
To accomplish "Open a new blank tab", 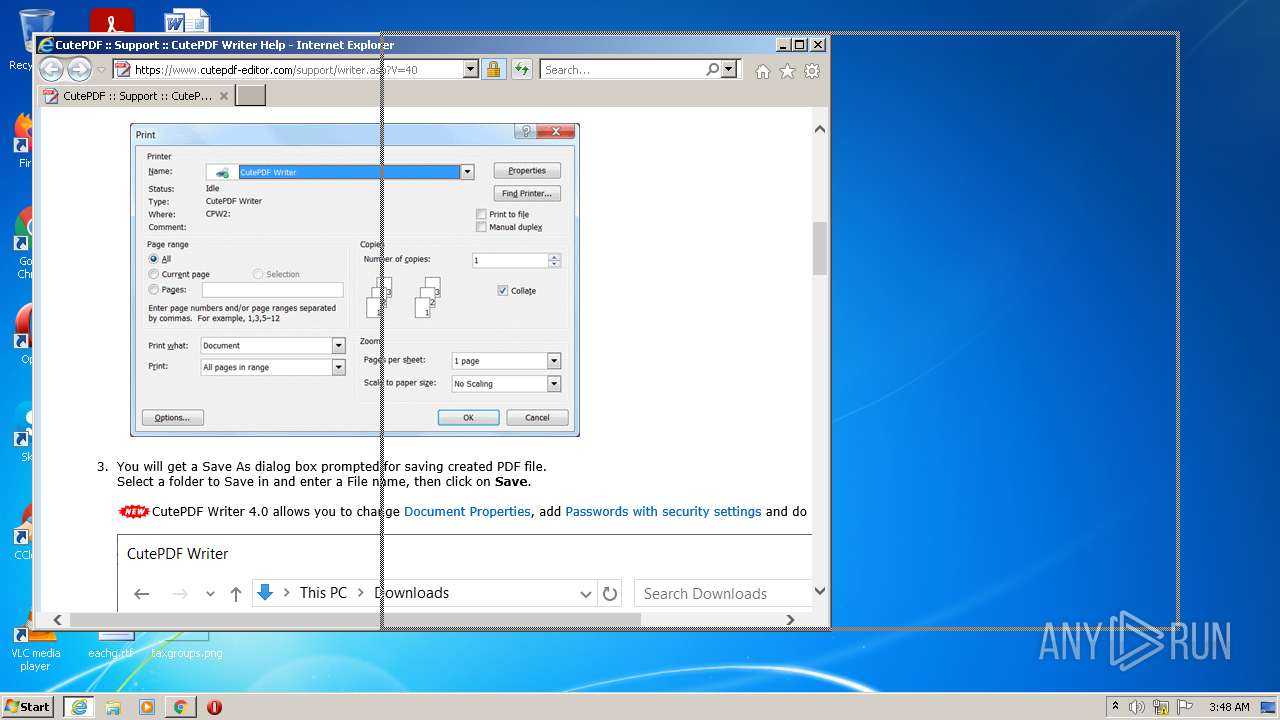I will 251,96.
